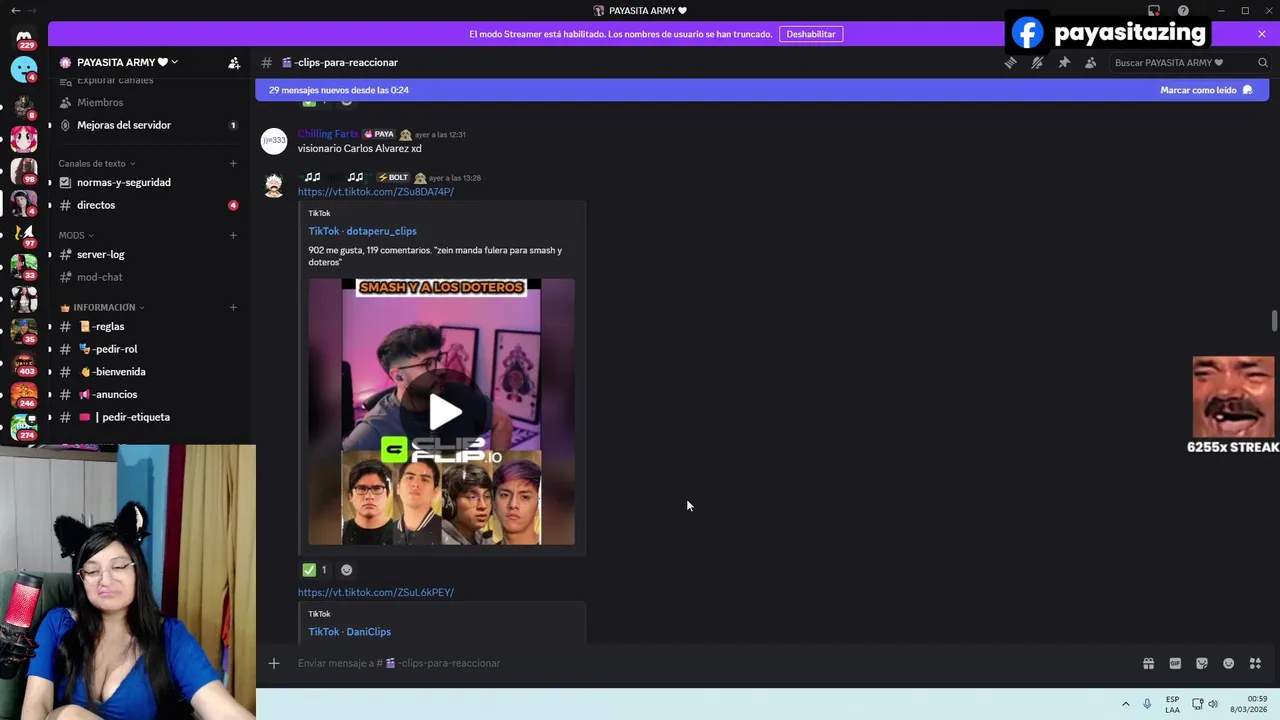Screen dimensions: 1280x720
Task: Open avatar of visionario Carlos Alvarez message
Action: point(274,141)
